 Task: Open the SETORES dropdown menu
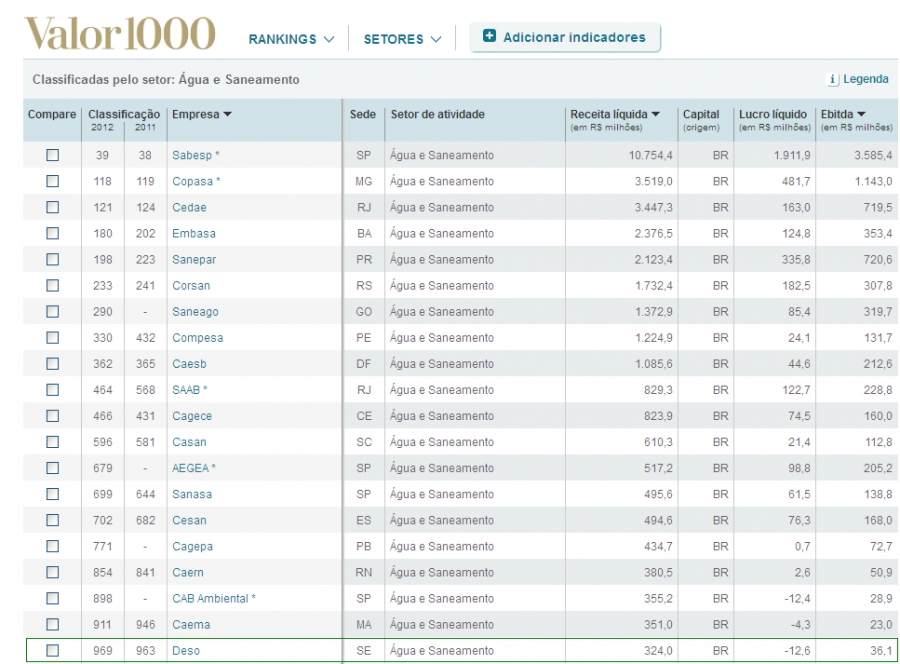(x=402, y=39)
